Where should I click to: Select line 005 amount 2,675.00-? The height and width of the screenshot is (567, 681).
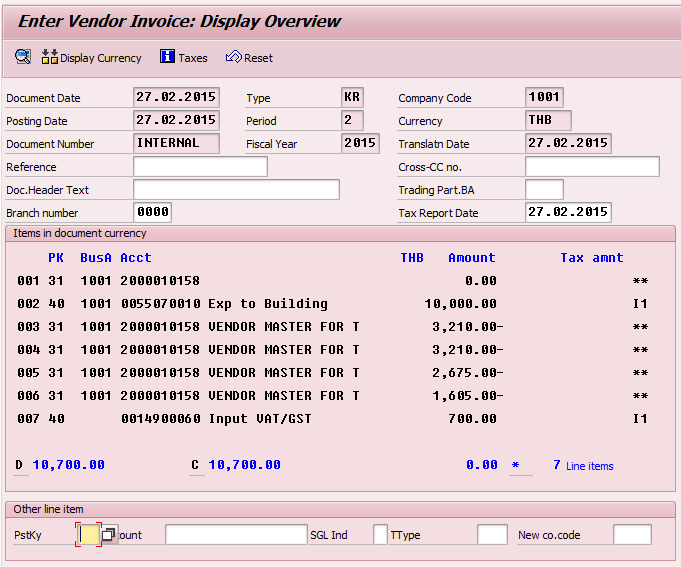coord(468,373)
